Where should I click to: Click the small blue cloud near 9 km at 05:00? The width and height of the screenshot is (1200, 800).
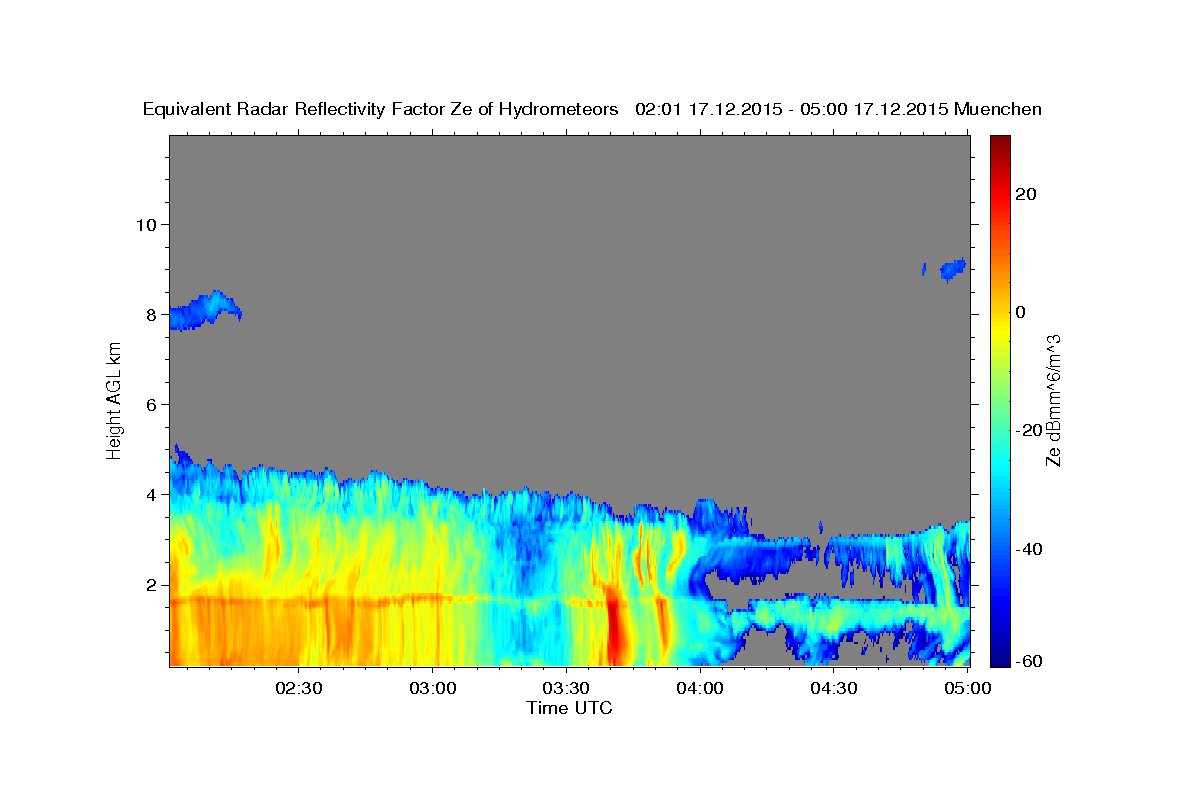pos(953,269)
